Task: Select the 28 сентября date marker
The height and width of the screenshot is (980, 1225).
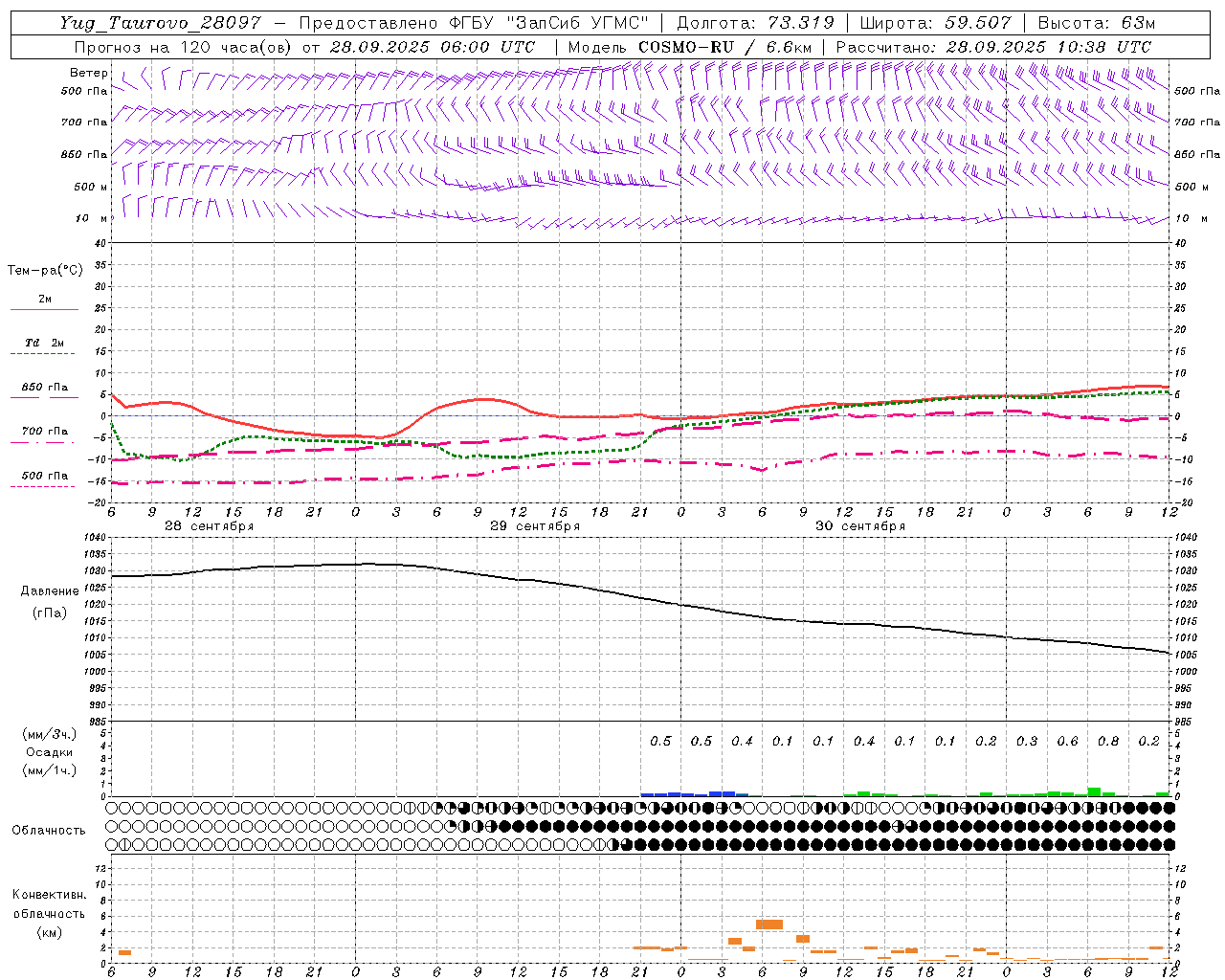Action: point(209,526)
